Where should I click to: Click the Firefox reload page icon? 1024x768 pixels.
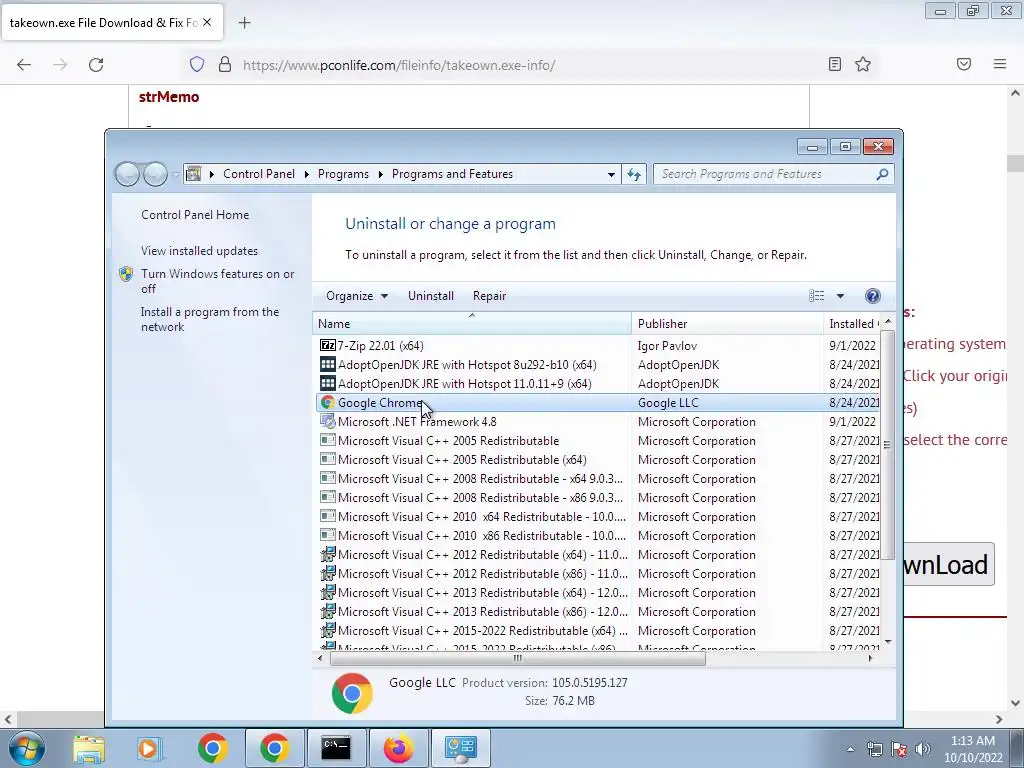pos(96,65)
